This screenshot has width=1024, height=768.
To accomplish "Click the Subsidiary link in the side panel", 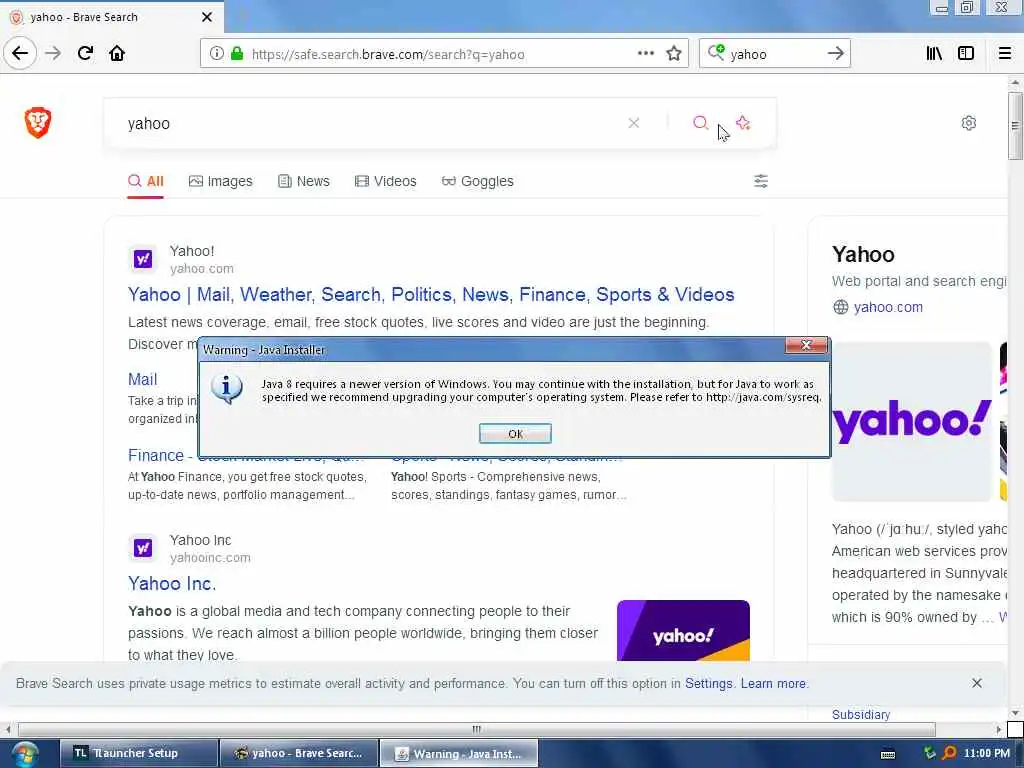I will tap(861, 714).
